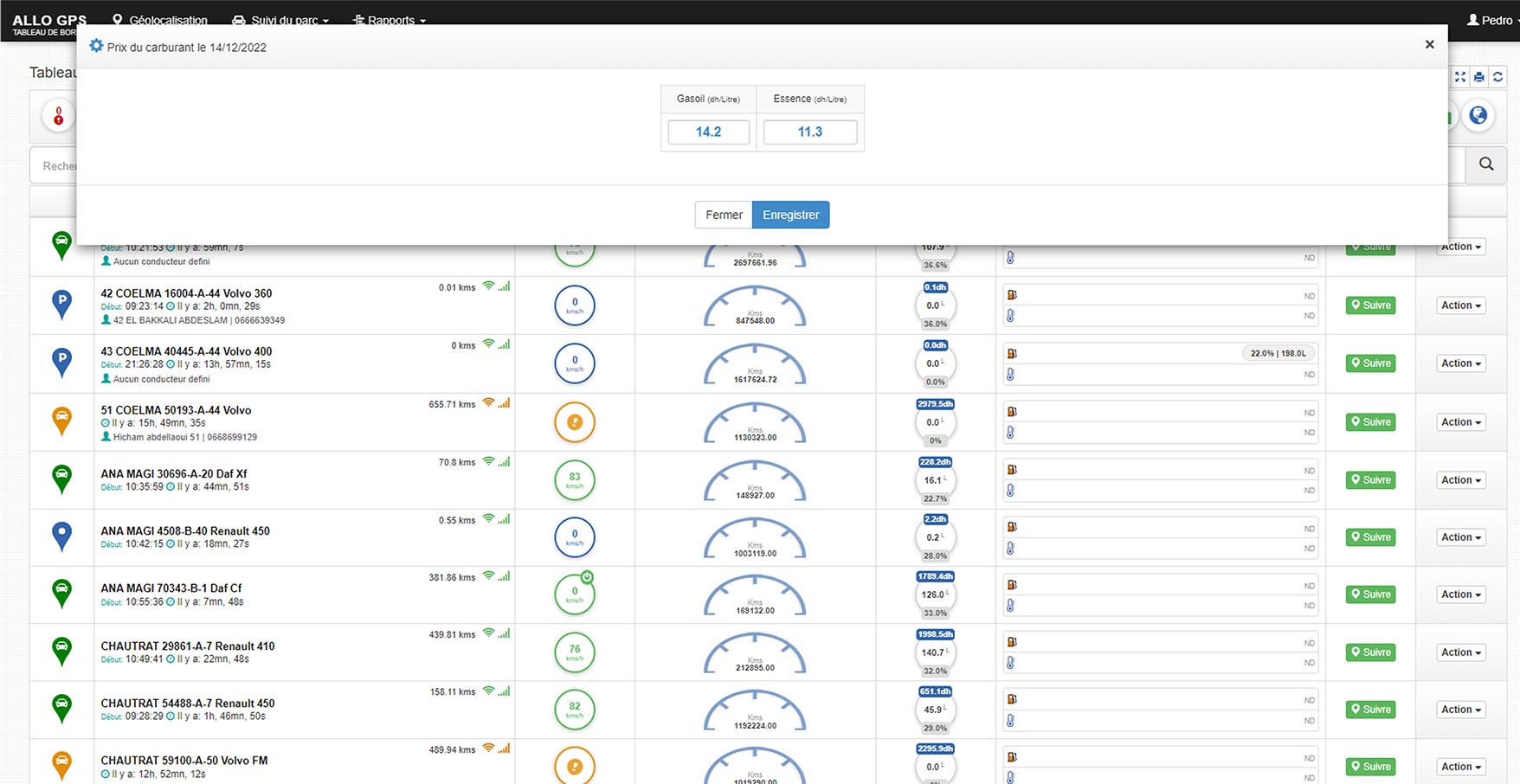Click the Gasoil price input field
1520x784 pixels.
click(x=708, y=132)
